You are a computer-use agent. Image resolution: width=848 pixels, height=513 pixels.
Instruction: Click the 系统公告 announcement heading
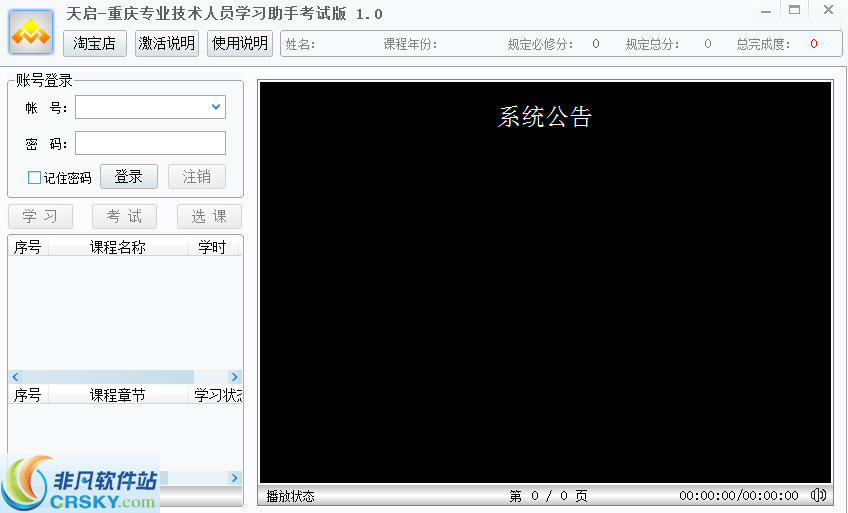click(x=545, y=117)
